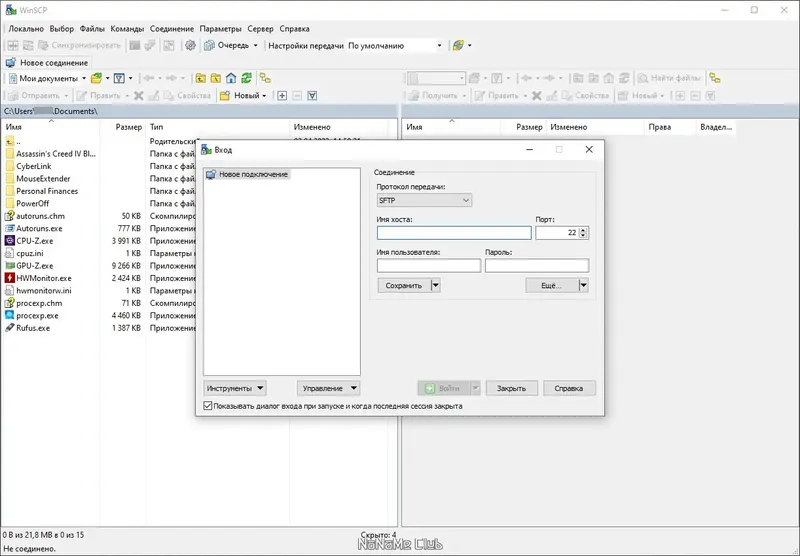Open the Сервер menu

260,29
